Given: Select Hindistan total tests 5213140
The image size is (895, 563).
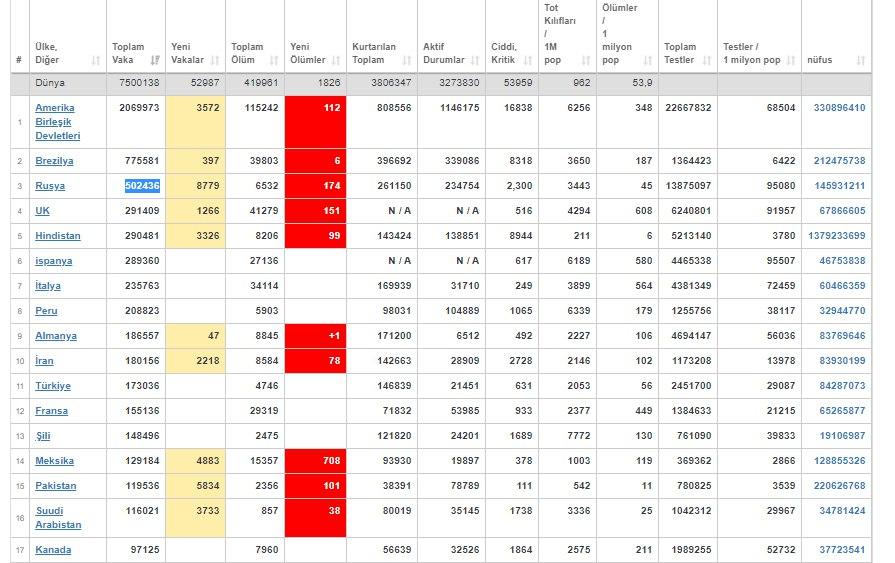Looking at the screenshot, I should tap(691, 236).
